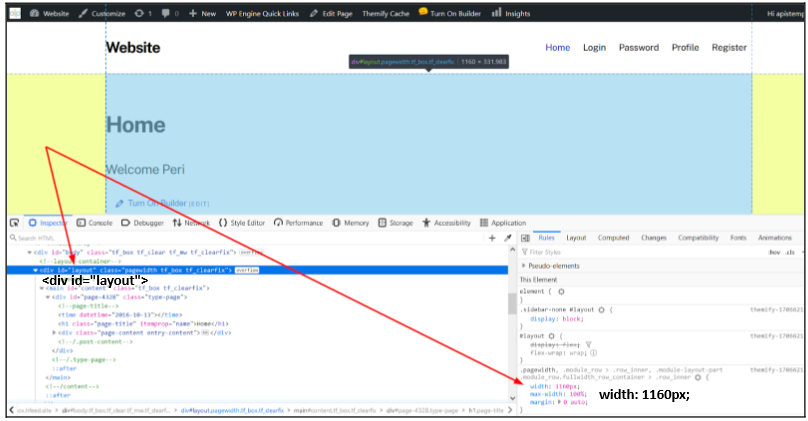Open the Storage devtools tab
The image size is (808, 421).
[395, 223]
